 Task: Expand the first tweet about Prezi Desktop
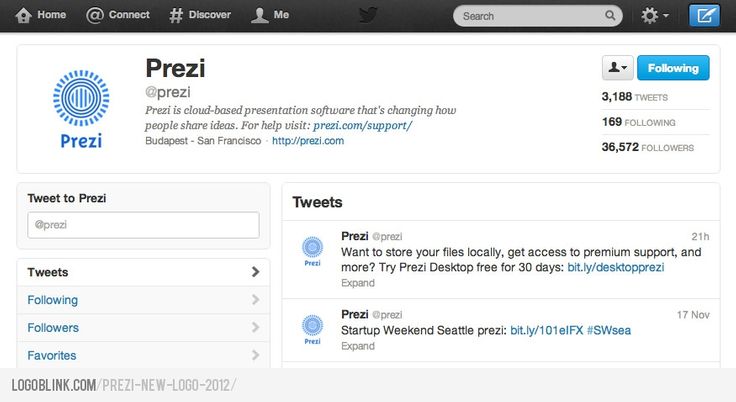click(x=358, y=283)
